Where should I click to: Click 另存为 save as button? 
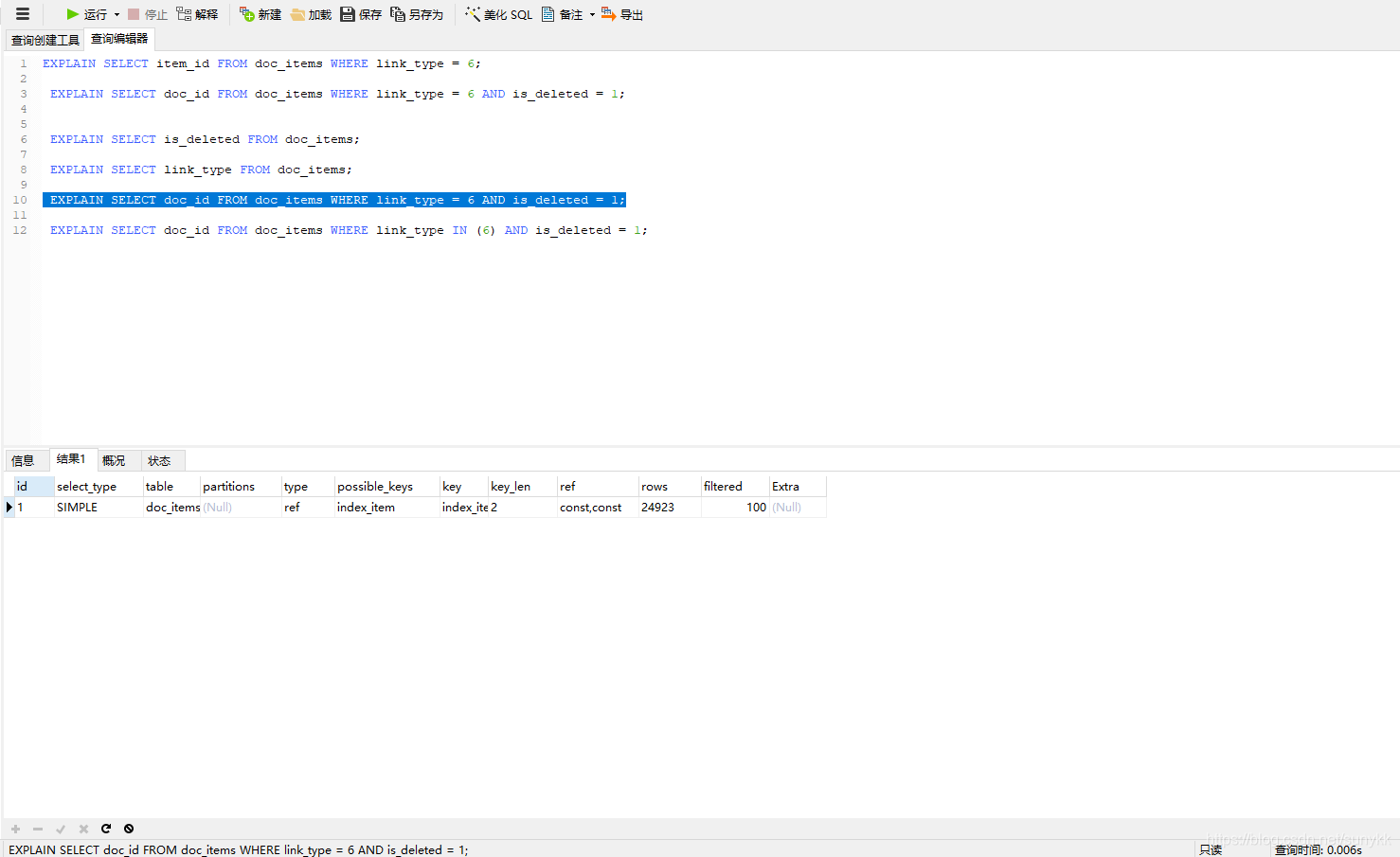417,14
